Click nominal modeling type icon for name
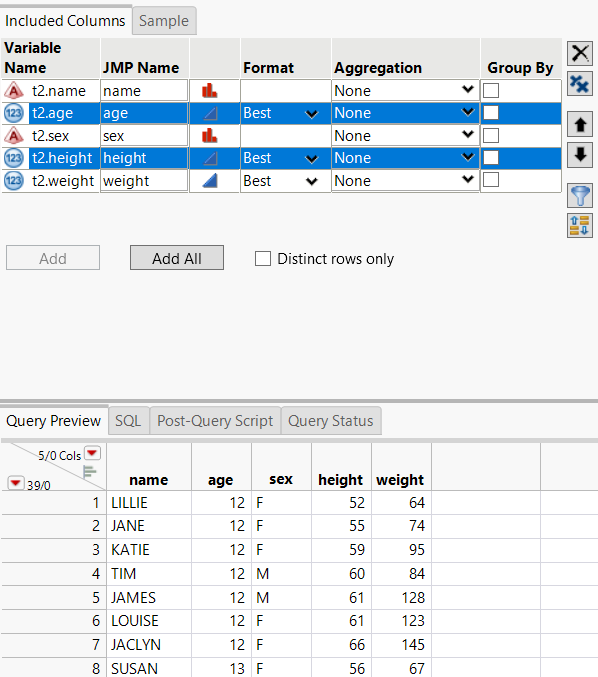Image resolution: width=598 pixels, height=677 pixels. tap(210, 91)
